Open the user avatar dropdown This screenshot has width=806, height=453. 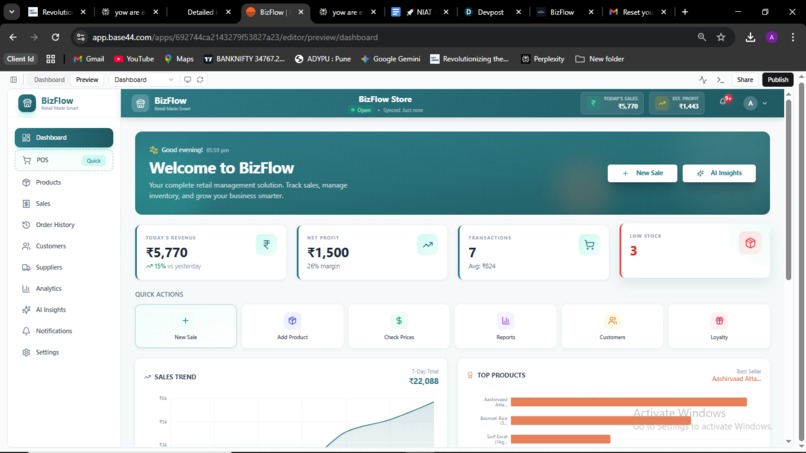756,103
